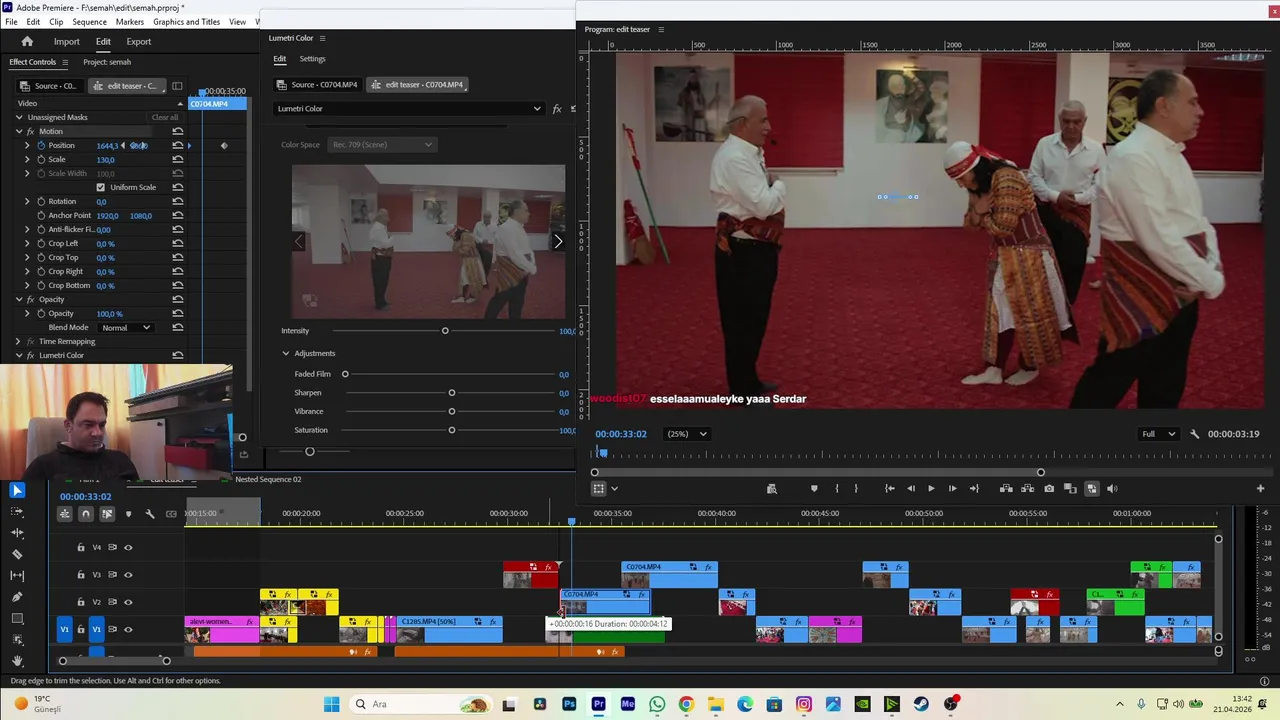Step forward one frame in program monitor
The image size is (1280, 720).
pyautogui.click(x=952, y=489)
